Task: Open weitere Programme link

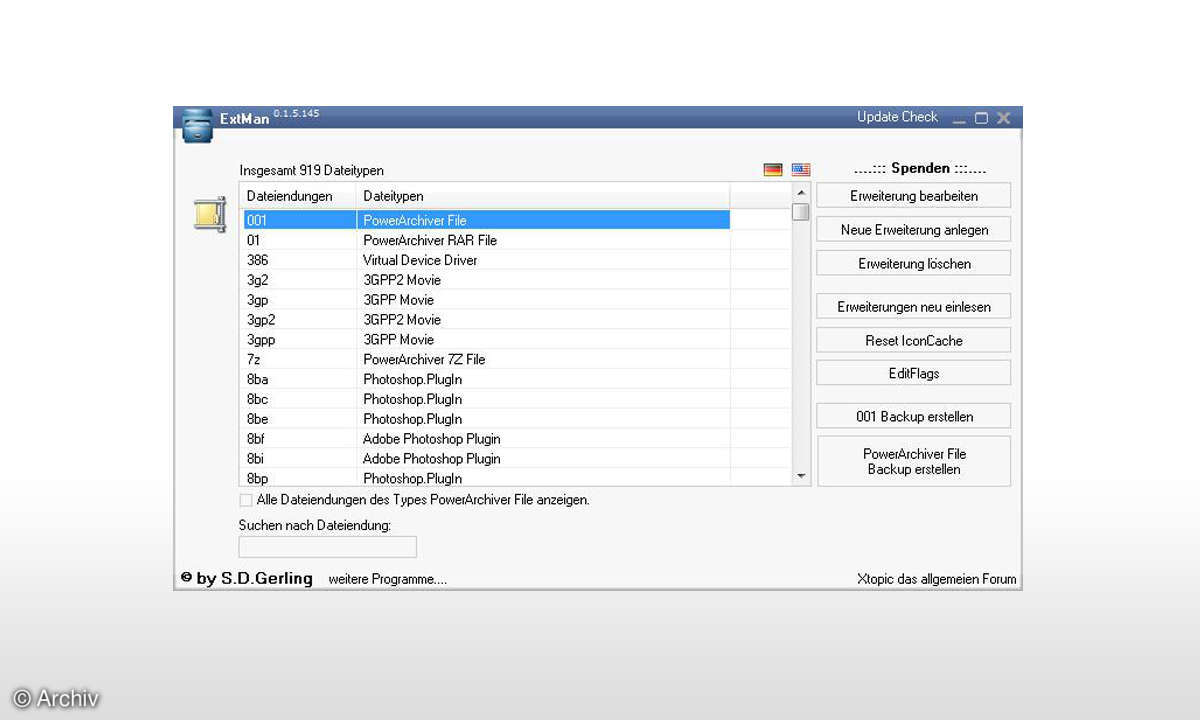Action: (387, 579)
